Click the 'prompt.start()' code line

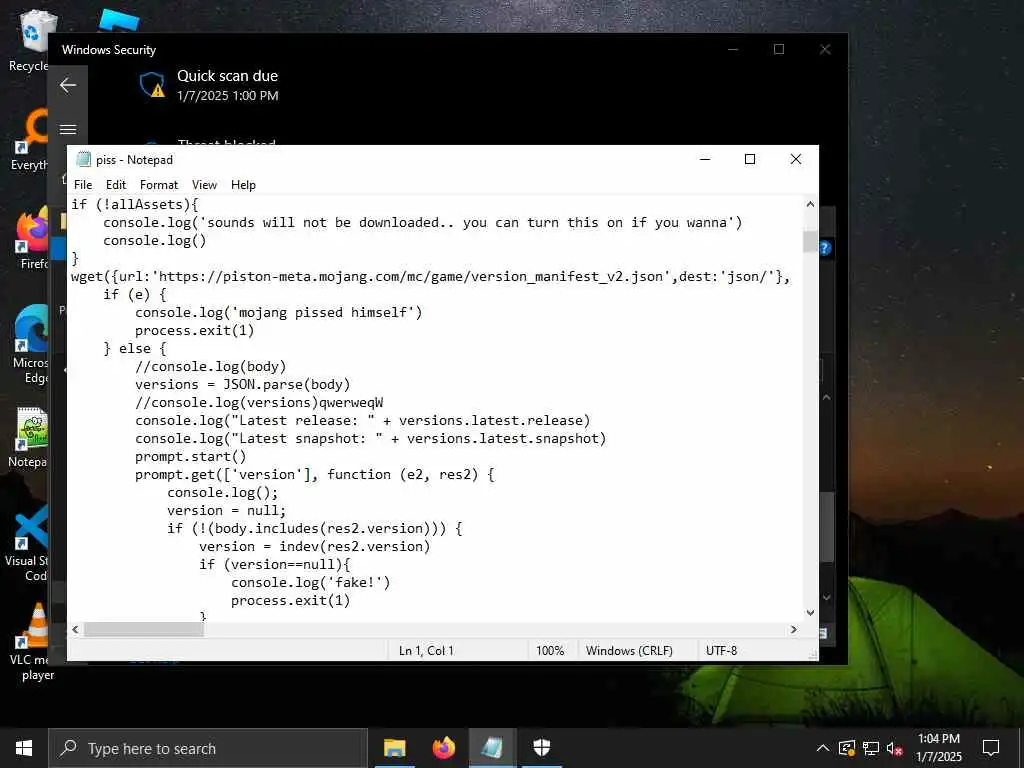[x=191, y=456]
